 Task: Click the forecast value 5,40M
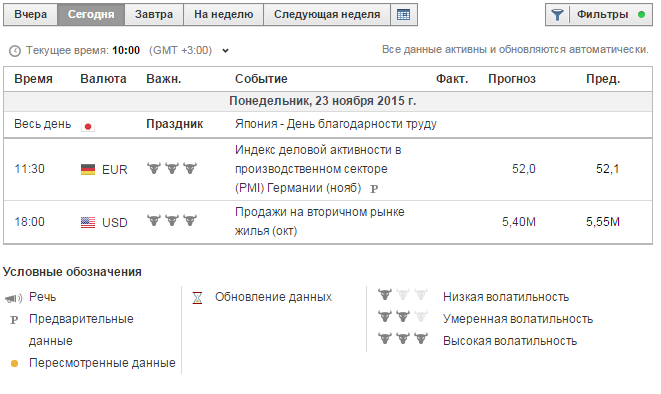[519, 222]
